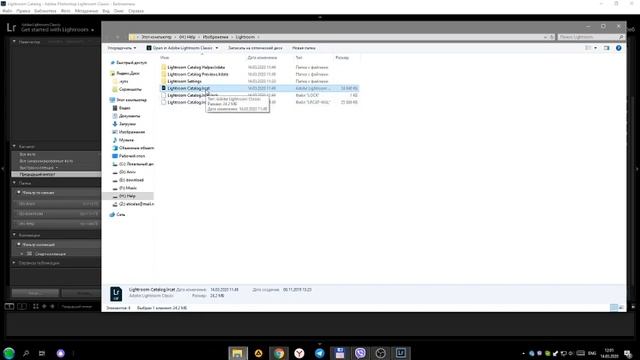Screen dimensions: 640x360
Task: Click Этот компьютер in address breadcrumb
Action: (157, 37)
